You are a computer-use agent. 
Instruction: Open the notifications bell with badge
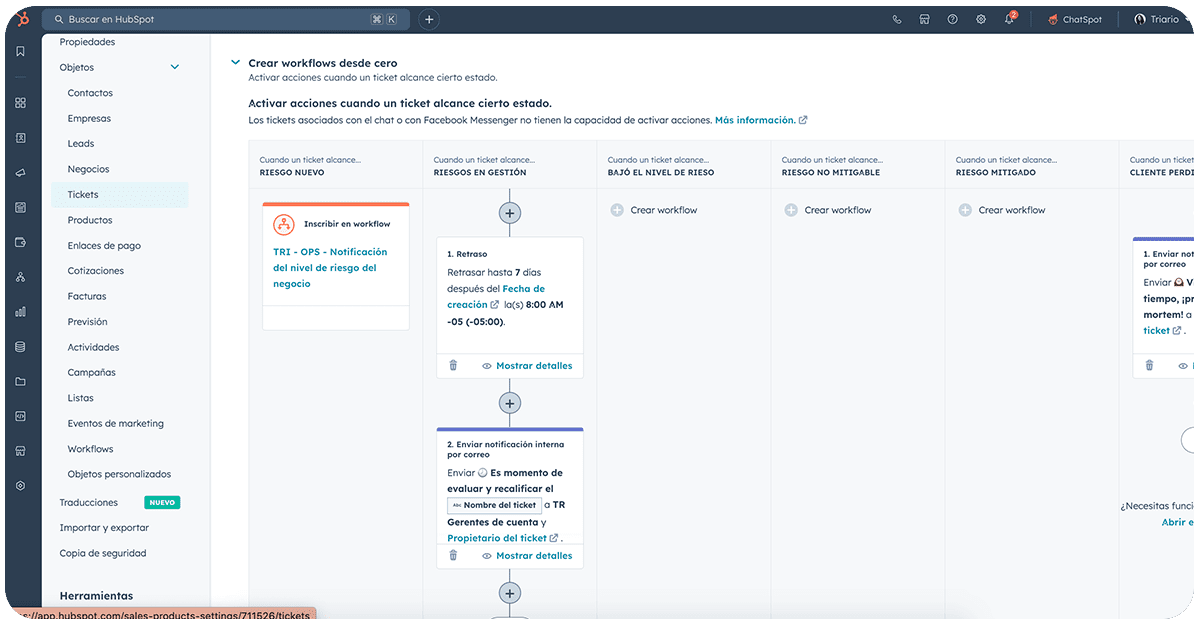pyautogui.click(x=1010, y=19)
